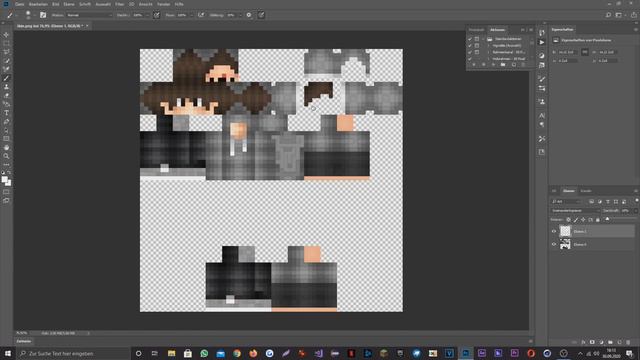Click record button in Aktionen panel
Screen dimensions: 640x360
tap(484, 64)
